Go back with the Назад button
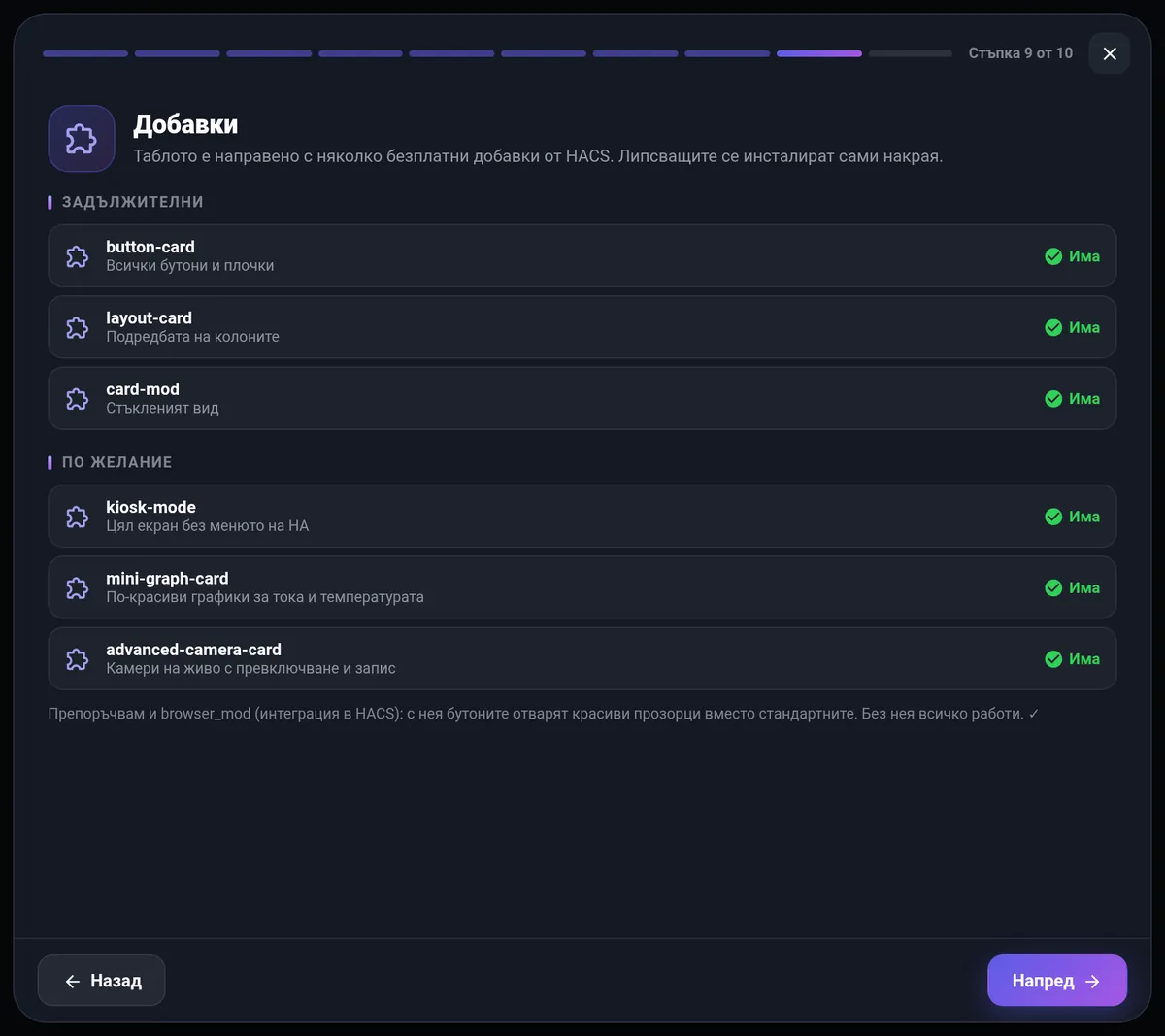Image resolution: width=1165 pixels, height=1036 pixels. click(x=102, y=981)
